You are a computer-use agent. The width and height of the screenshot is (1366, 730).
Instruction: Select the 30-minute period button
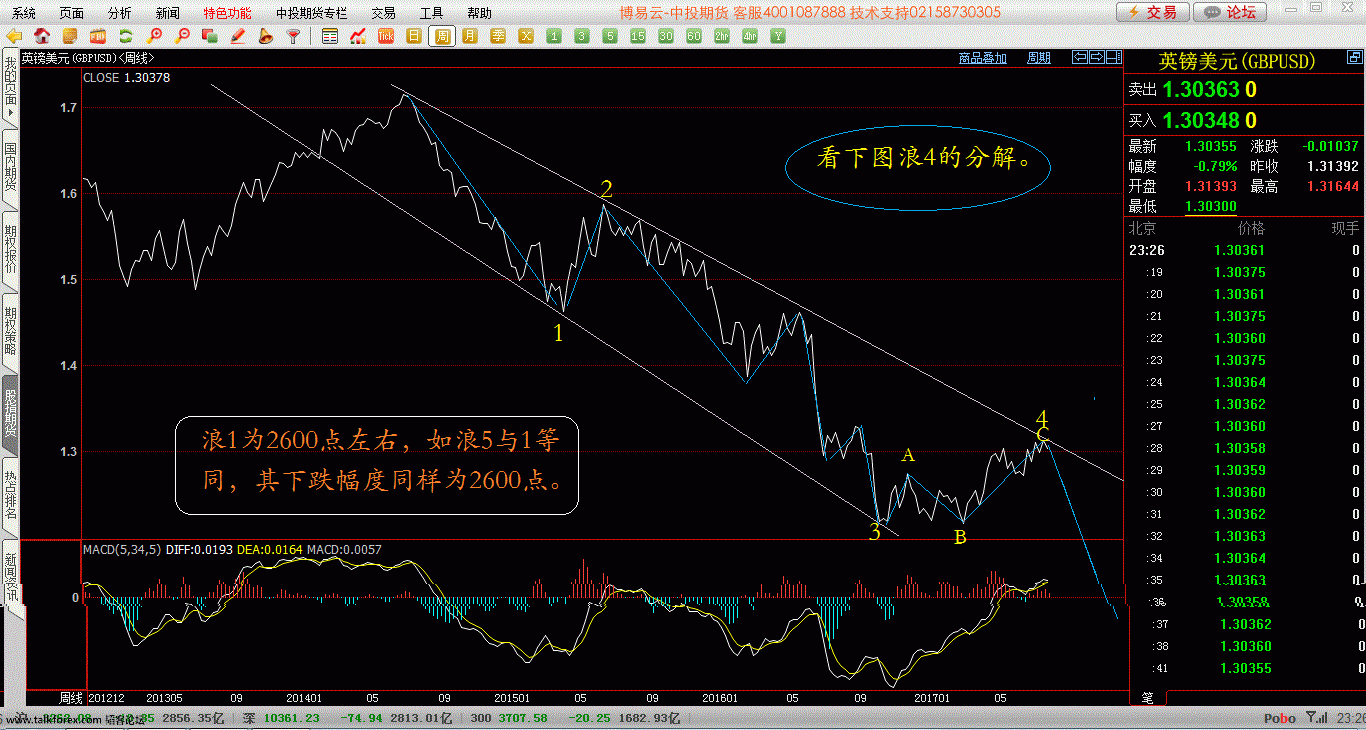pyautogui.click(x=666, y=36)
